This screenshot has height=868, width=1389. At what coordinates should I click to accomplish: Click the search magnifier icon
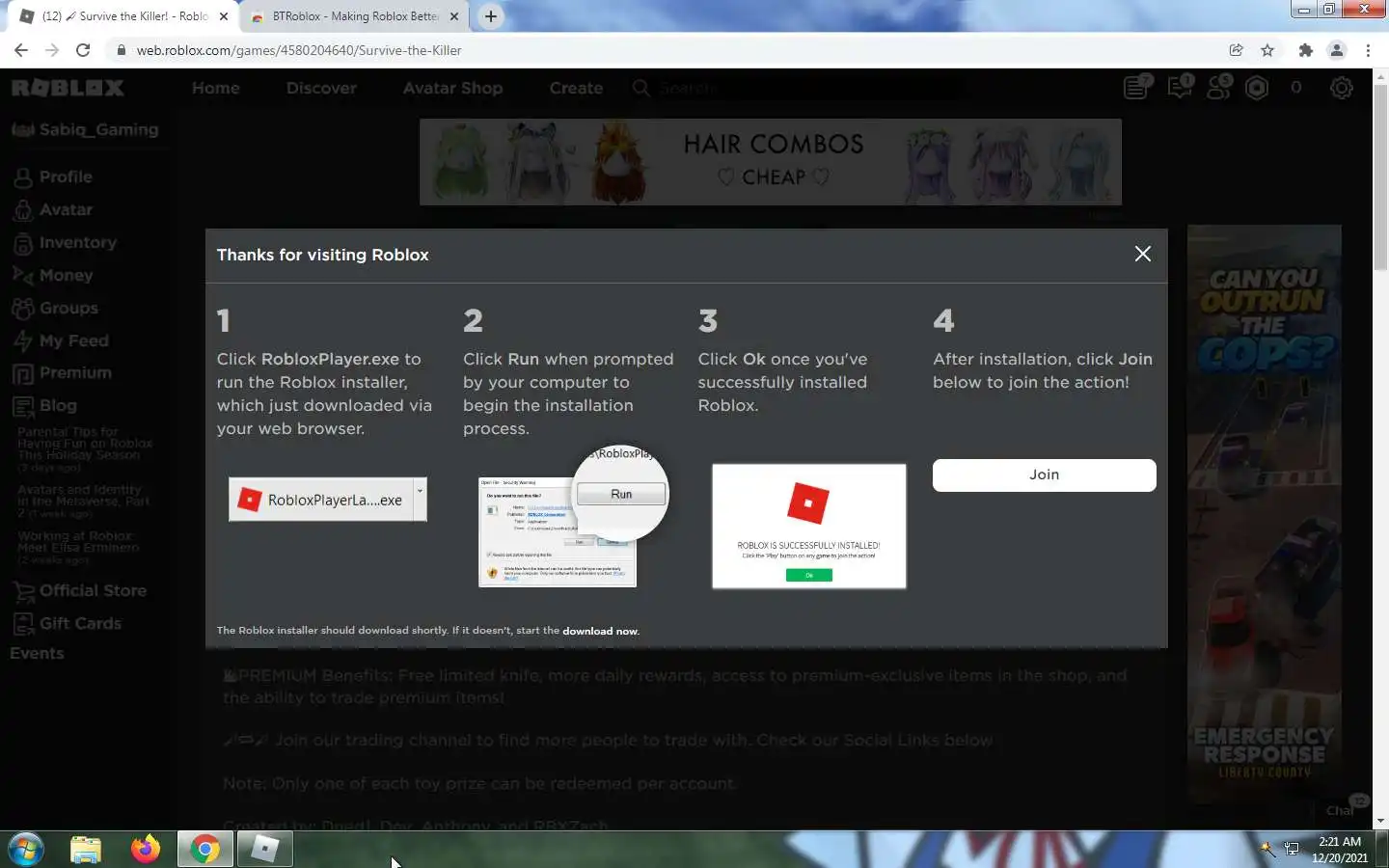click(x=640, y=88)
